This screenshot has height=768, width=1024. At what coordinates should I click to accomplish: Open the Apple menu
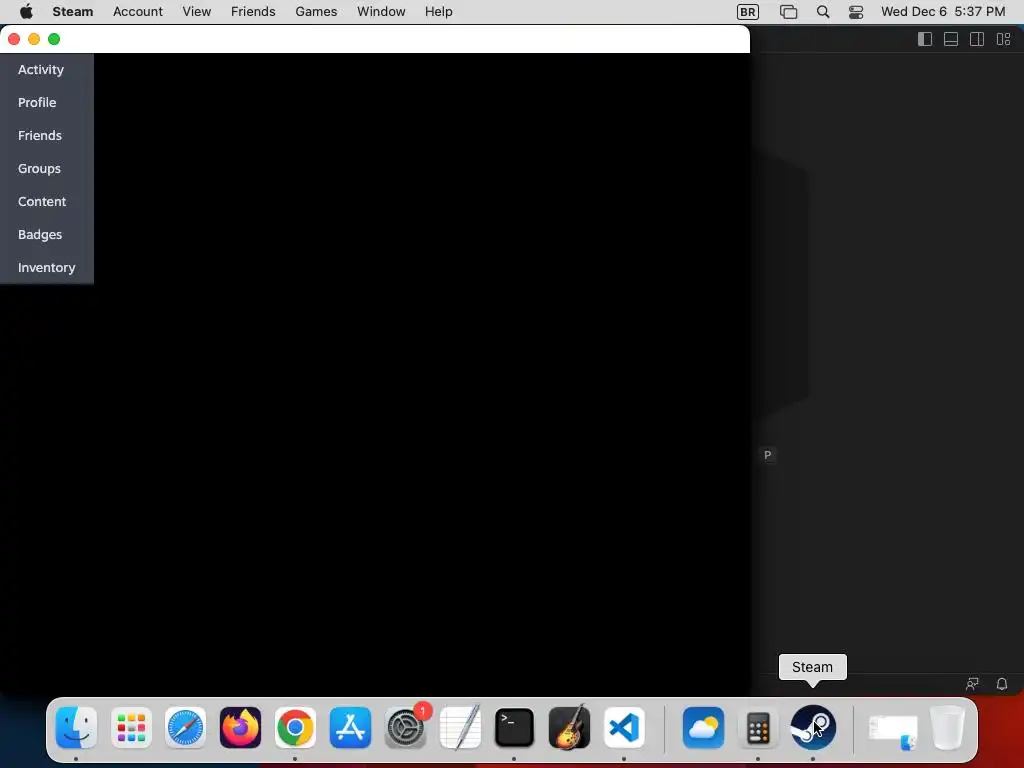(x=26, y=12)
